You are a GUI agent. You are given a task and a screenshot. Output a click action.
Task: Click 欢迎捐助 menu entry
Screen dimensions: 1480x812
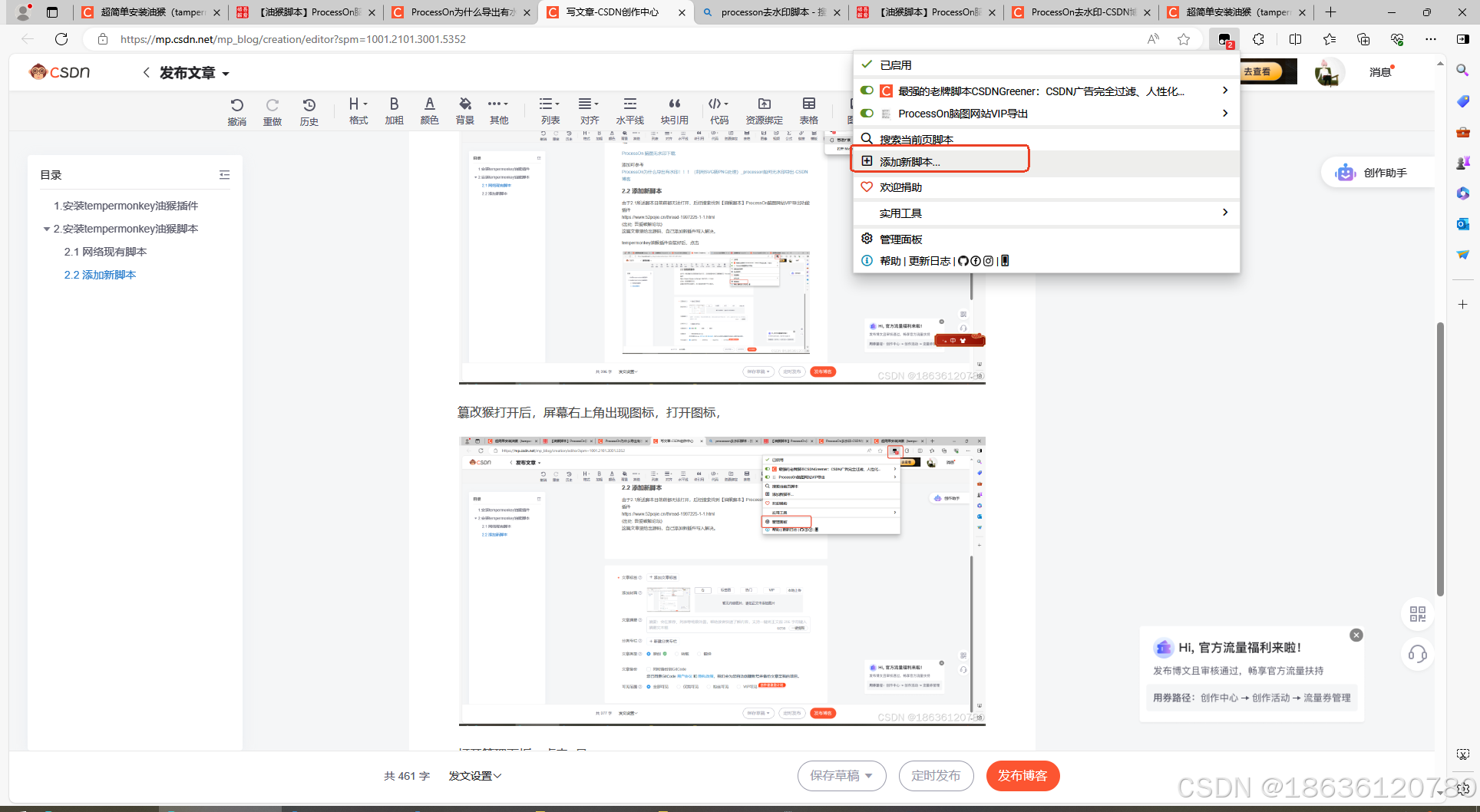pyautogui.click(x=1046, y=187)
